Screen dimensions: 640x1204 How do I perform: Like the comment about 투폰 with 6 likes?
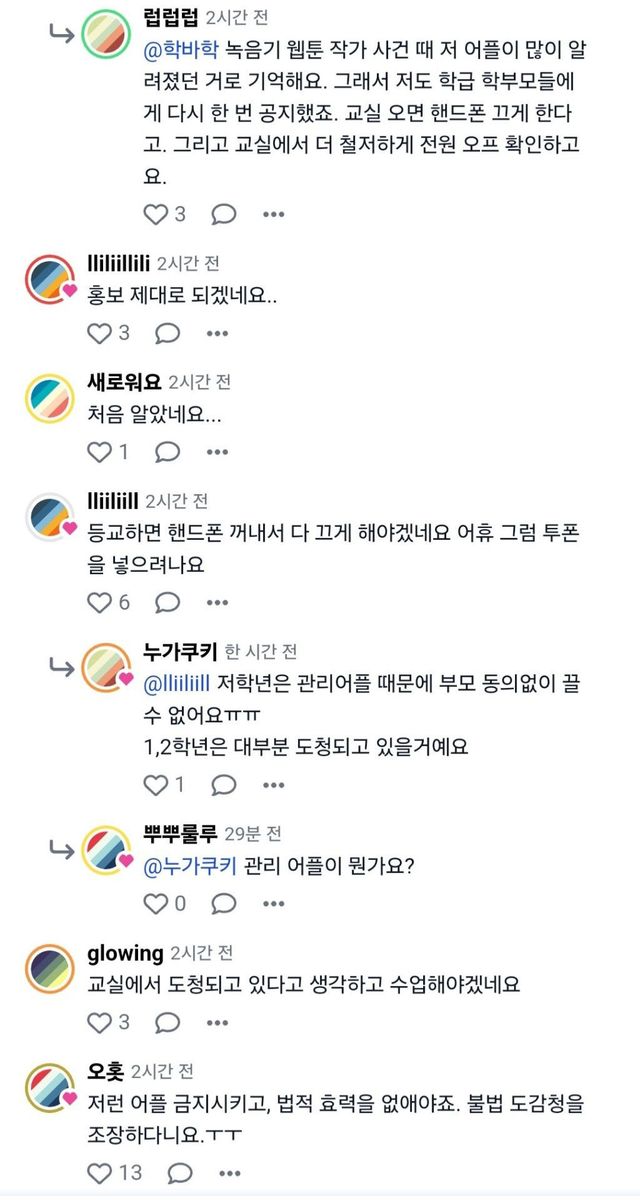pos(100,602)
